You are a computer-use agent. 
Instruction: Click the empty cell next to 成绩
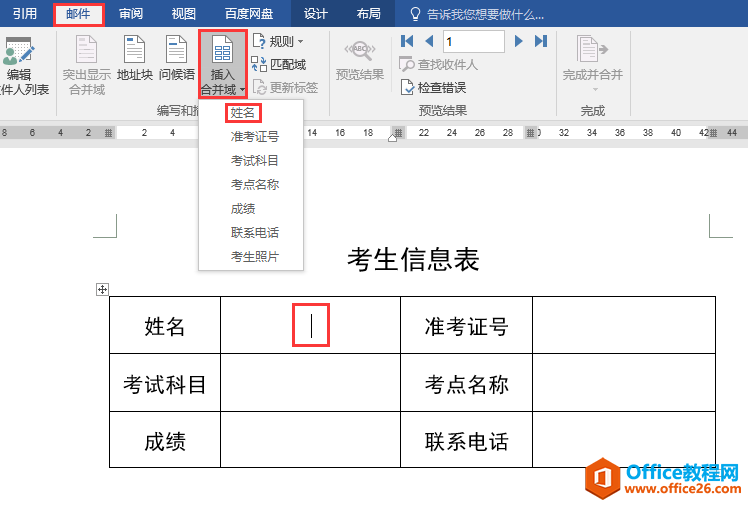(311, 440)
